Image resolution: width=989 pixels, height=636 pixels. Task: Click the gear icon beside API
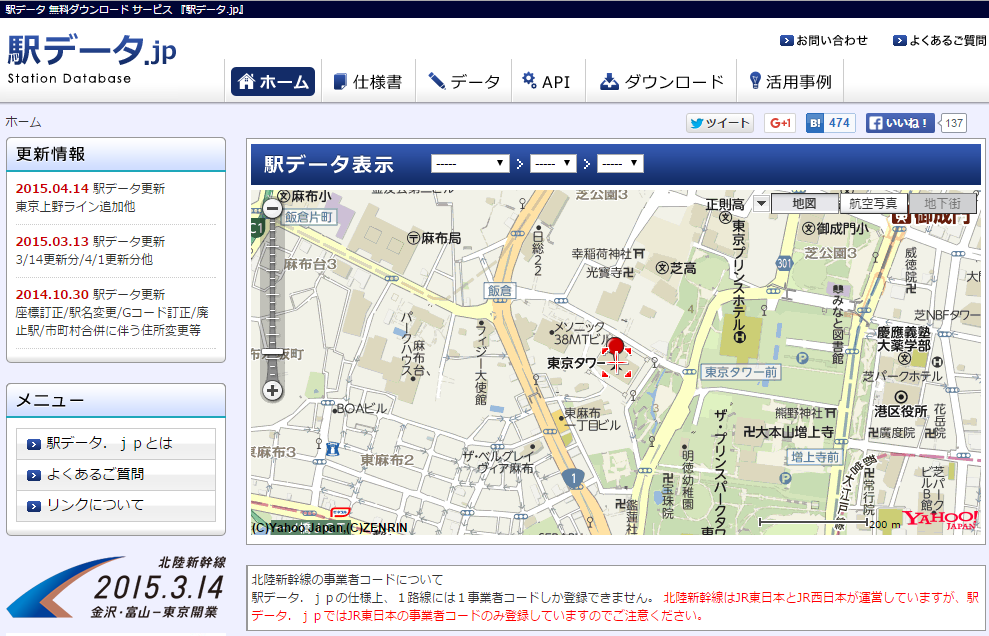pos(529,80)
